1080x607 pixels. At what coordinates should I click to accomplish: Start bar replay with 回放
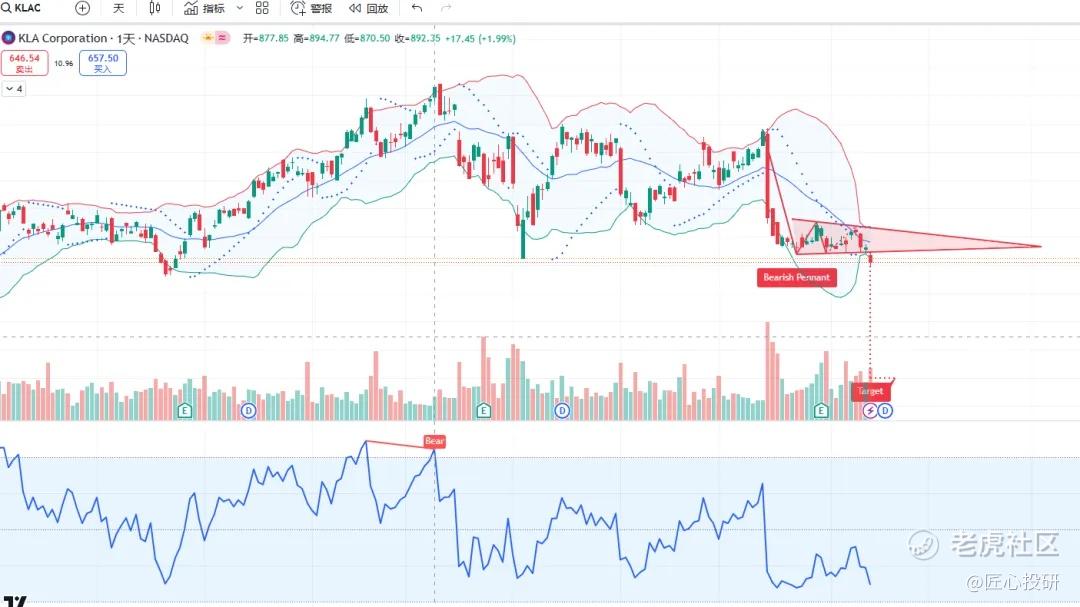coord(368,8)
